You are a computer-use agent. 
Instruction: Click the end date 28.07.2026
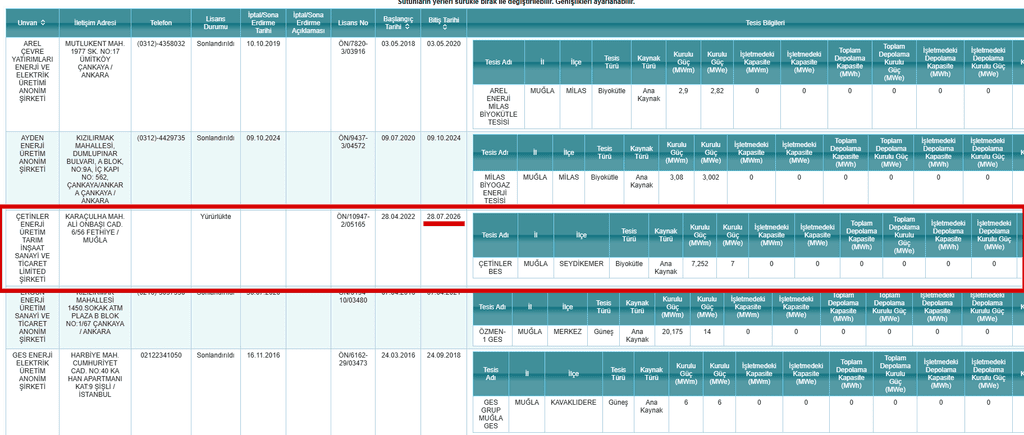[444, 216]
